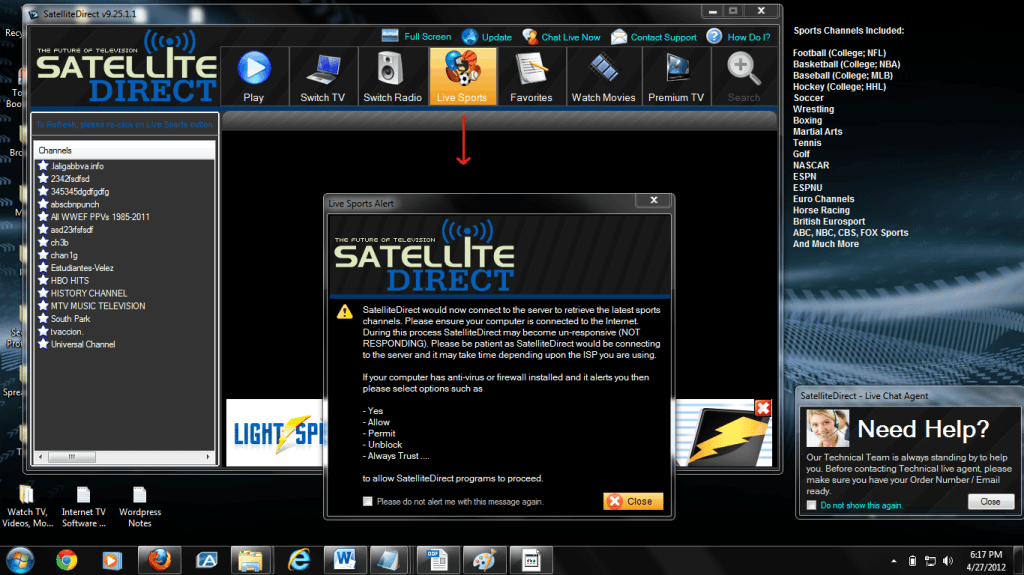Viewport: 1024px width, 575px height.
Task: Open Watch Movies section
Action: pyautogui.click(x=603, y=76)
